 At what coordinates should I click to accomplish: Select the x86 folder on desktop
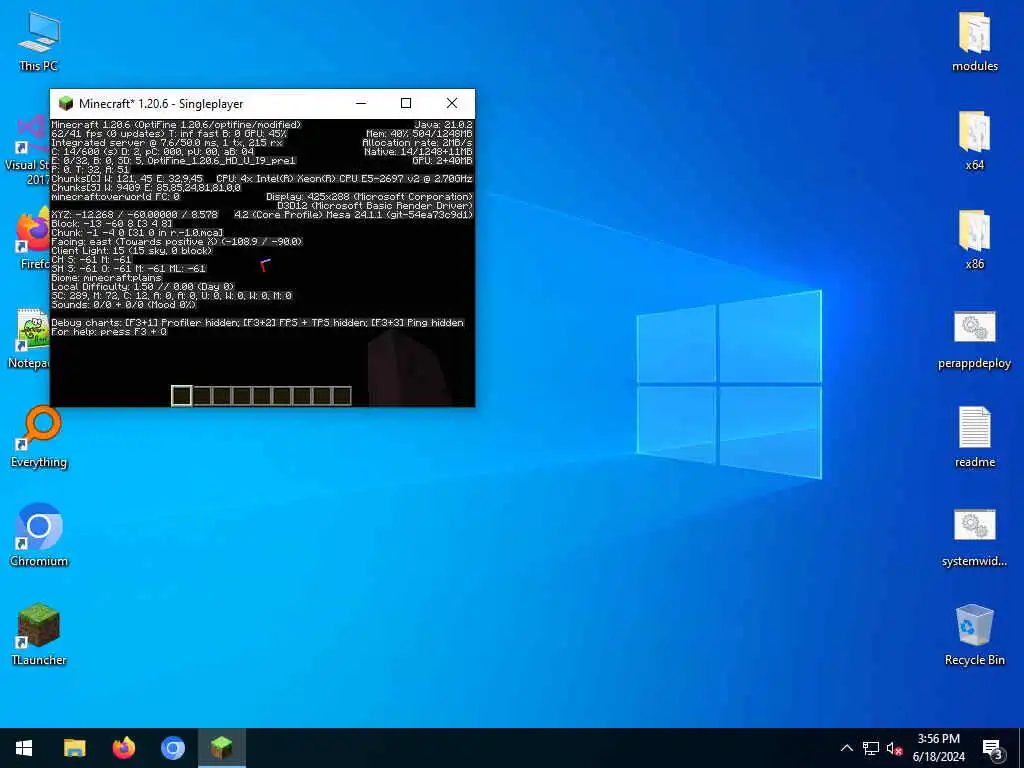pos(974,239)
